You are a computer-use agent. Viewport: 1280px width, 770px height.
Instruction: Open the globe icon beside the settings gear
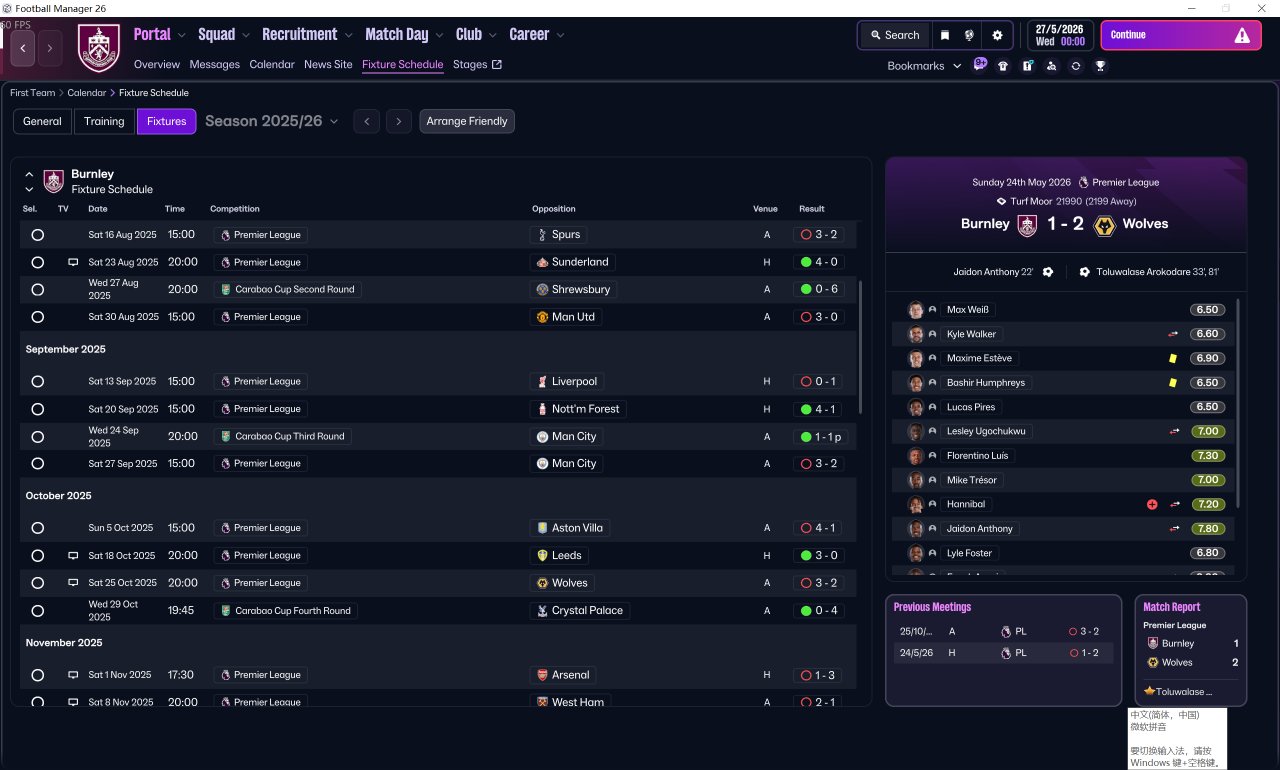[x=969, y=35]
